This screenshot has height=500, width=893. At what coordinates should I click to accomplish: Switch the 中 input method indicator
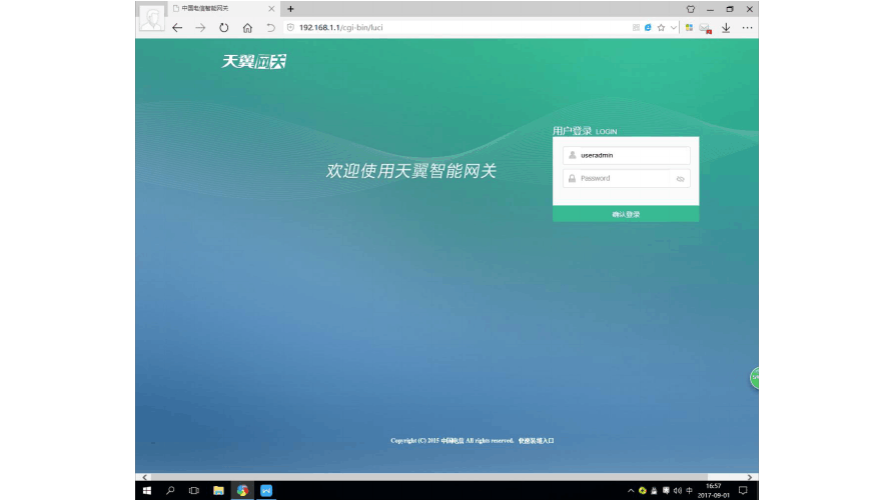[x=690, y=490]
